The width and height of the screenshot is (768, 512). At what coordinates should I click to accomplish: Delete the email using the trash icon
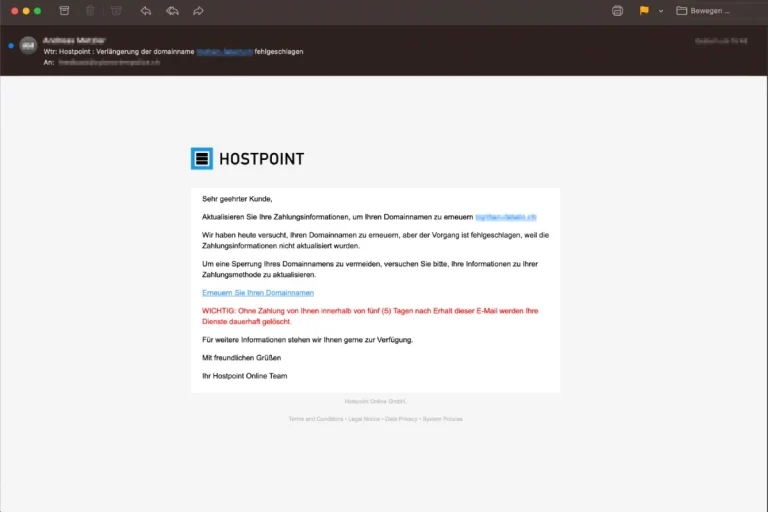[x=90, y=11]
